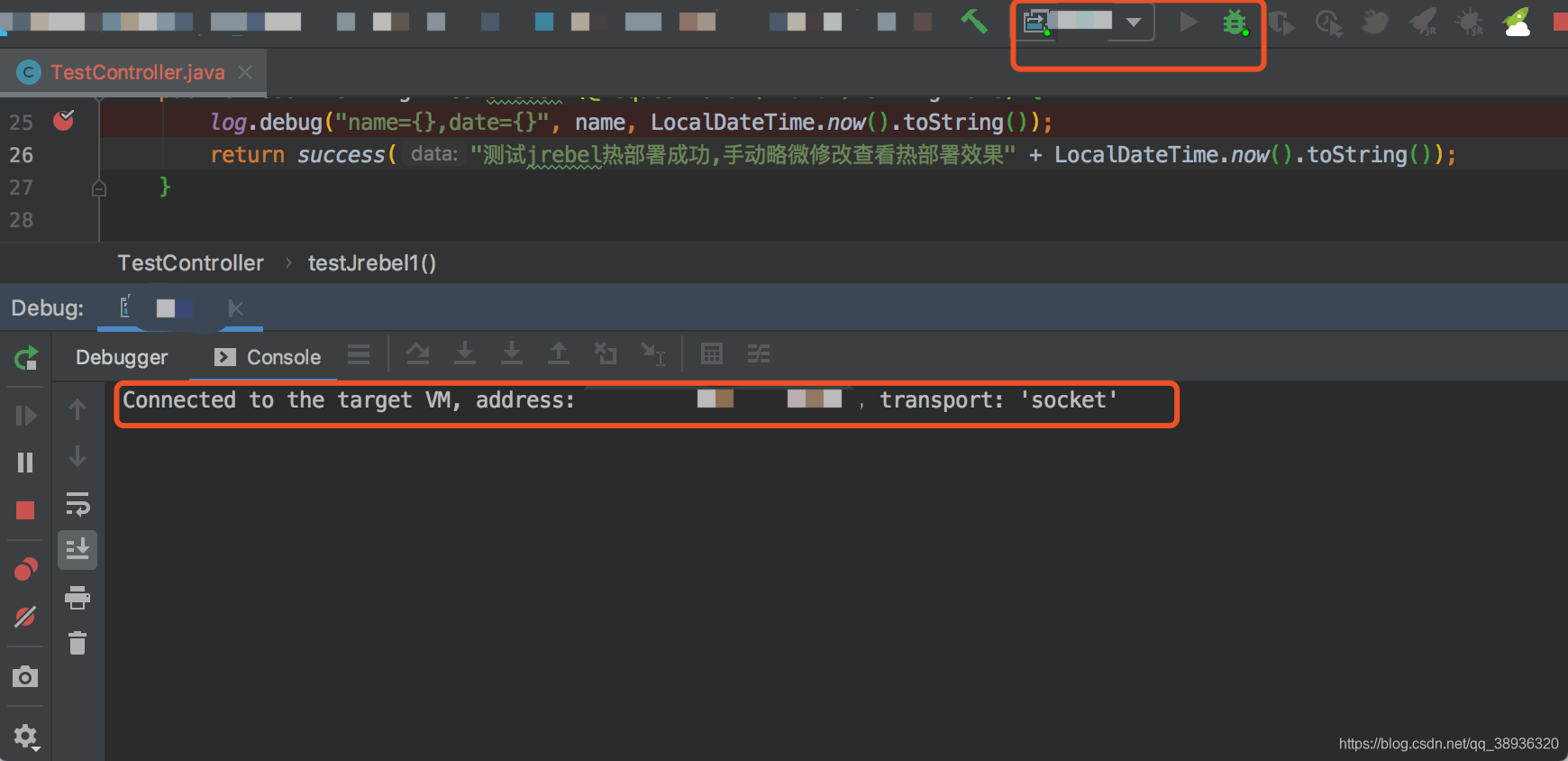Toggle soft-wrap in the console
This screenshot has height=761, width=1568.
77,504
